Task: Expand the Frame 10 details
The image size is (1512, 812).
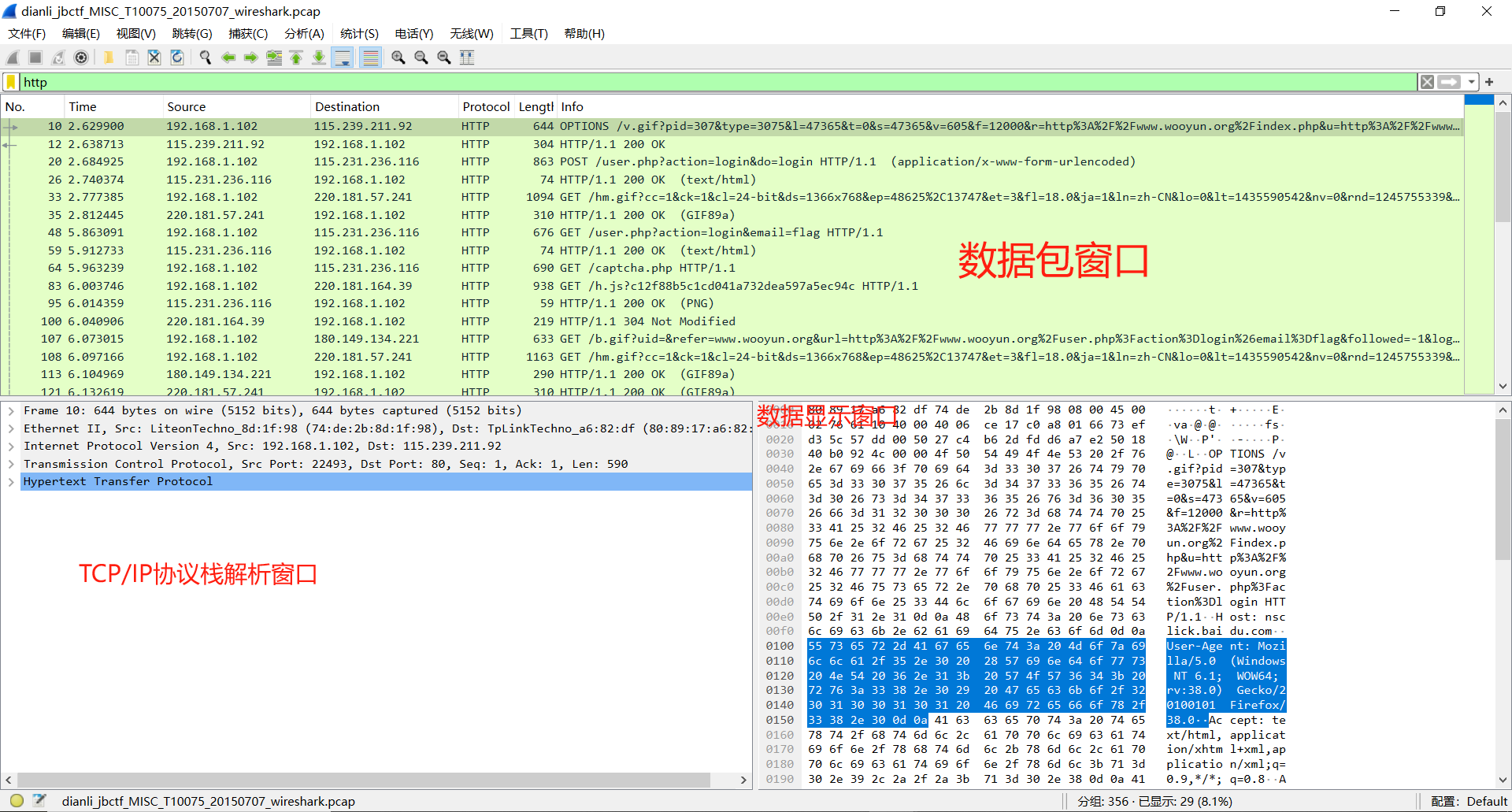Action: [x=11, y=410]
